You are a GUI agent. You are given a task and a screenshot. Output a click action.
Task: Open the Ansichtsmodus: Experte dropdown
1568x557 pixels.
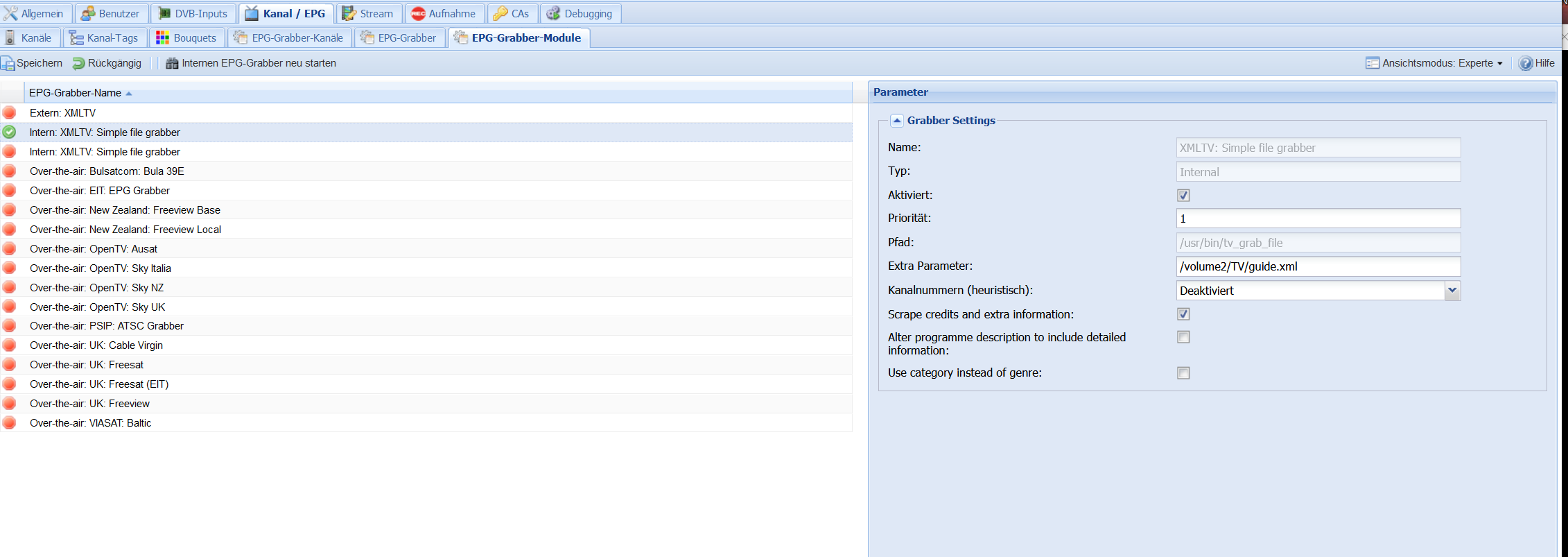(1434, 63)
